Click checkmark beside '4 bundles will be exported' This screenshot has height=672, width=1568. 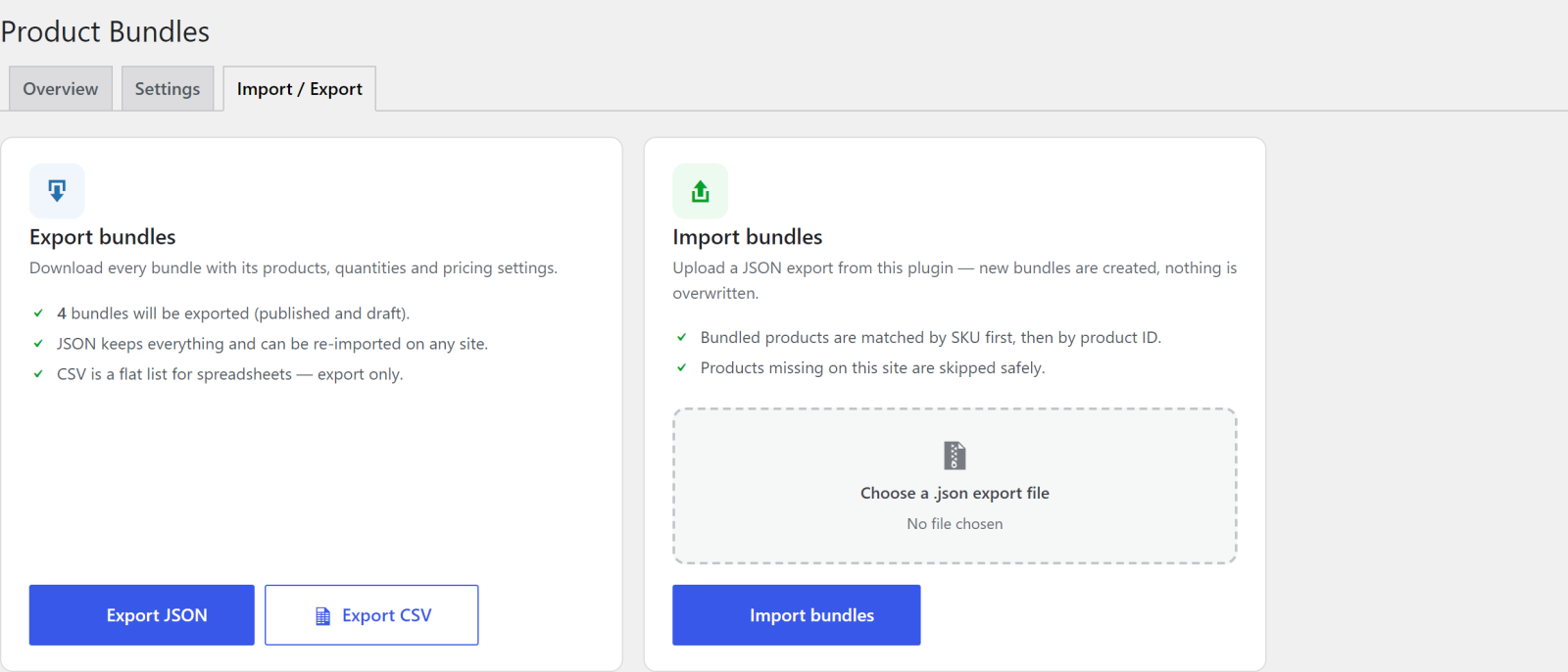(x=38, y=313)
